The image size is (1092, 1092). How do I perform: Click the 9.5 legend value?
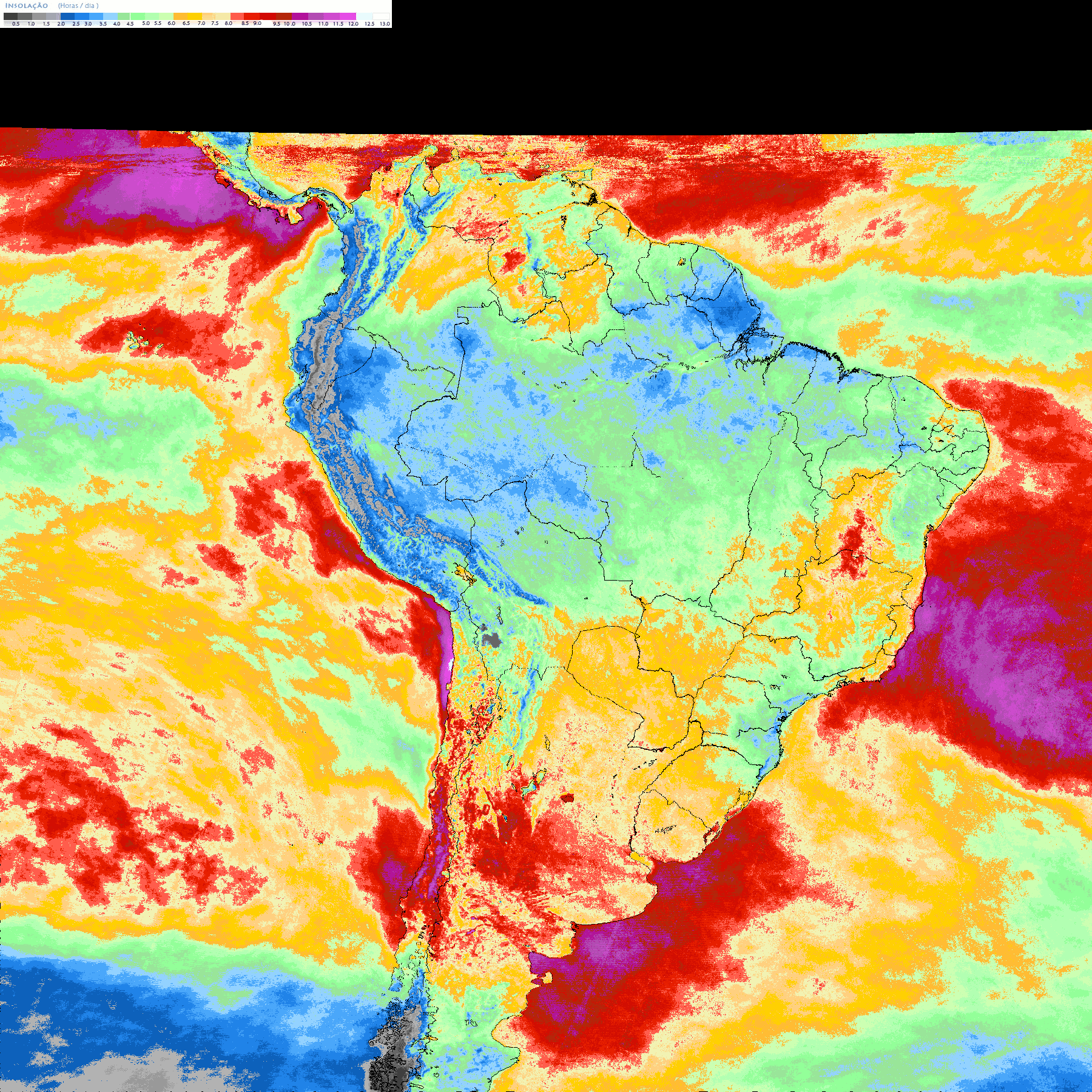277,24
